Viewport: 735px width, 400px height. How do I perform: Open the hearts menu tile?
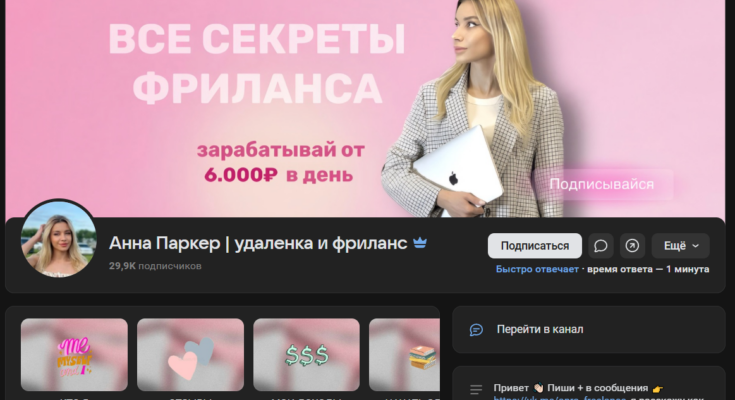190,354
